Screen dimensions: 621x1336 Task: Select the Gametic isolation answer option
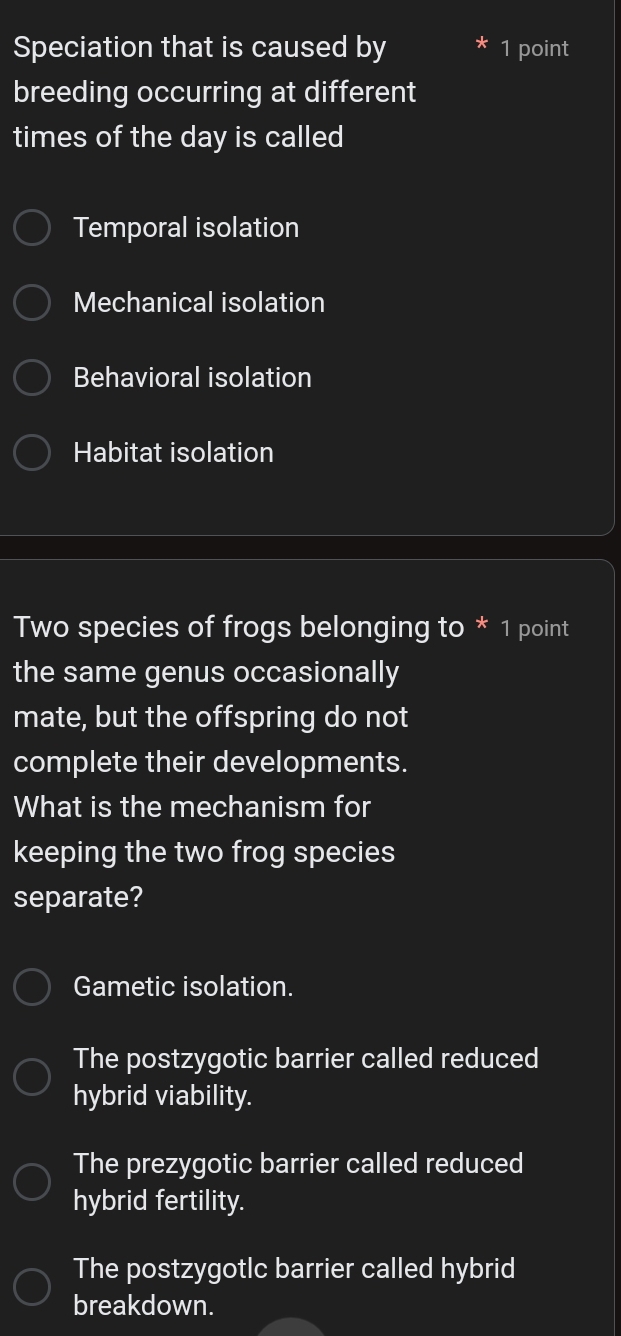[x=32, y=986]
